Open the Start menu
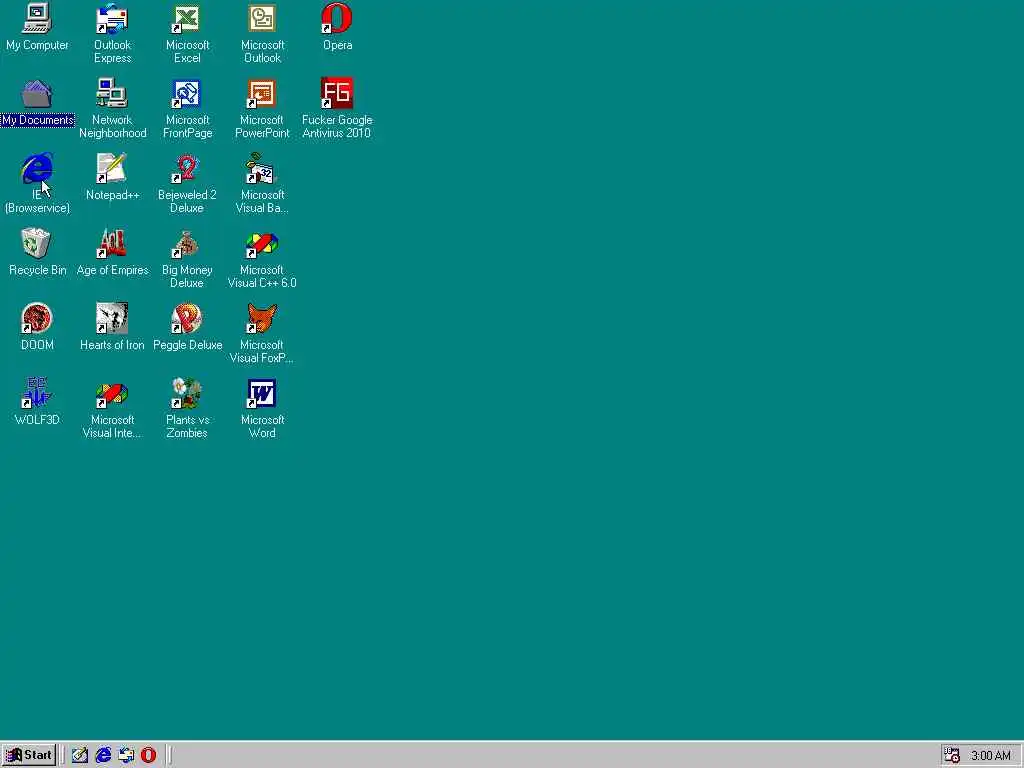Screen dimensions: 1024x768 point(29,755)
